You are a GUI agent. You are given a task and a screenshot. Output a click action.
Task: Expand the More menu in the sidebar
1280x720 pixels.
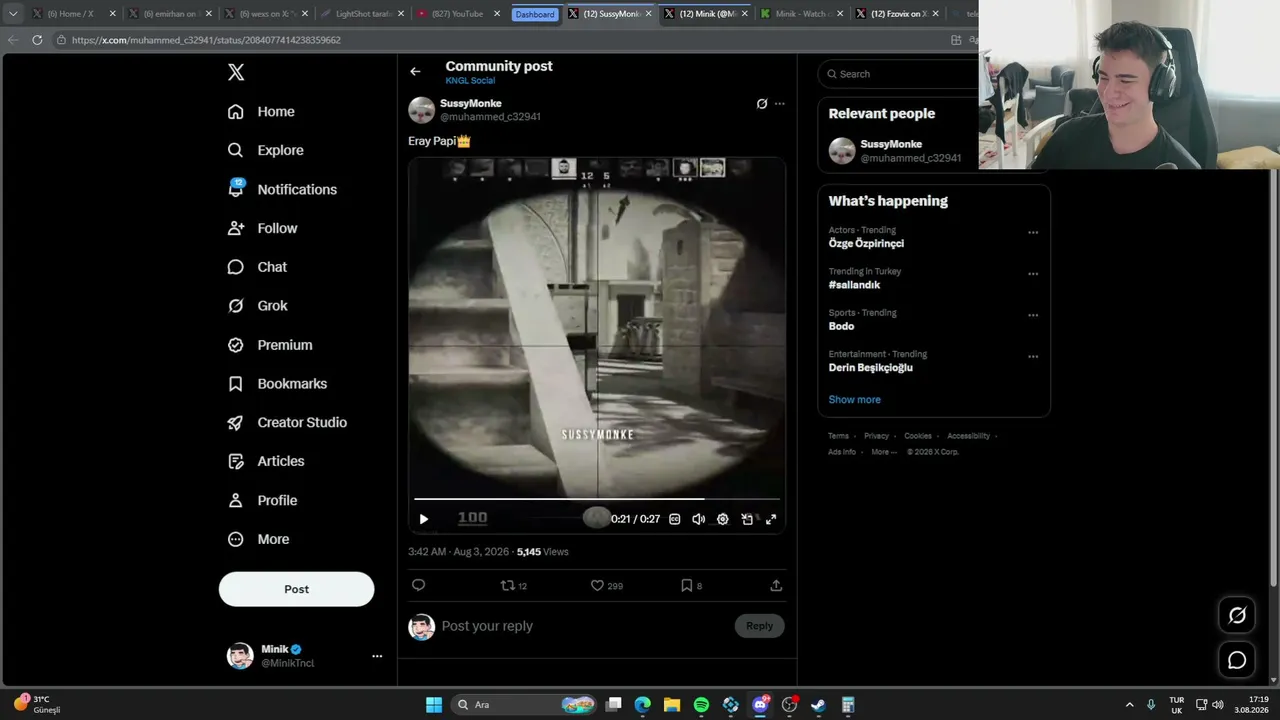click(x=258, y=539)
